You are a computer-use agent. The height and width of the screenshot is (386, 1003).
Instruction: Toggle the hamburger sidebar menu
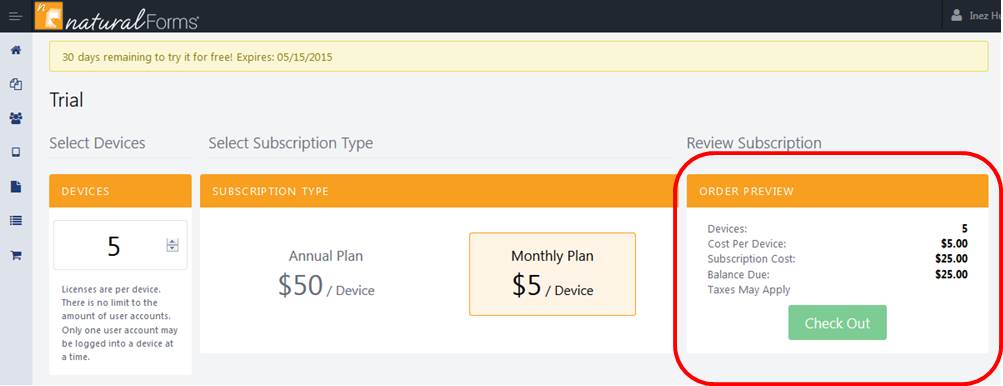click(x=15, y=16)
